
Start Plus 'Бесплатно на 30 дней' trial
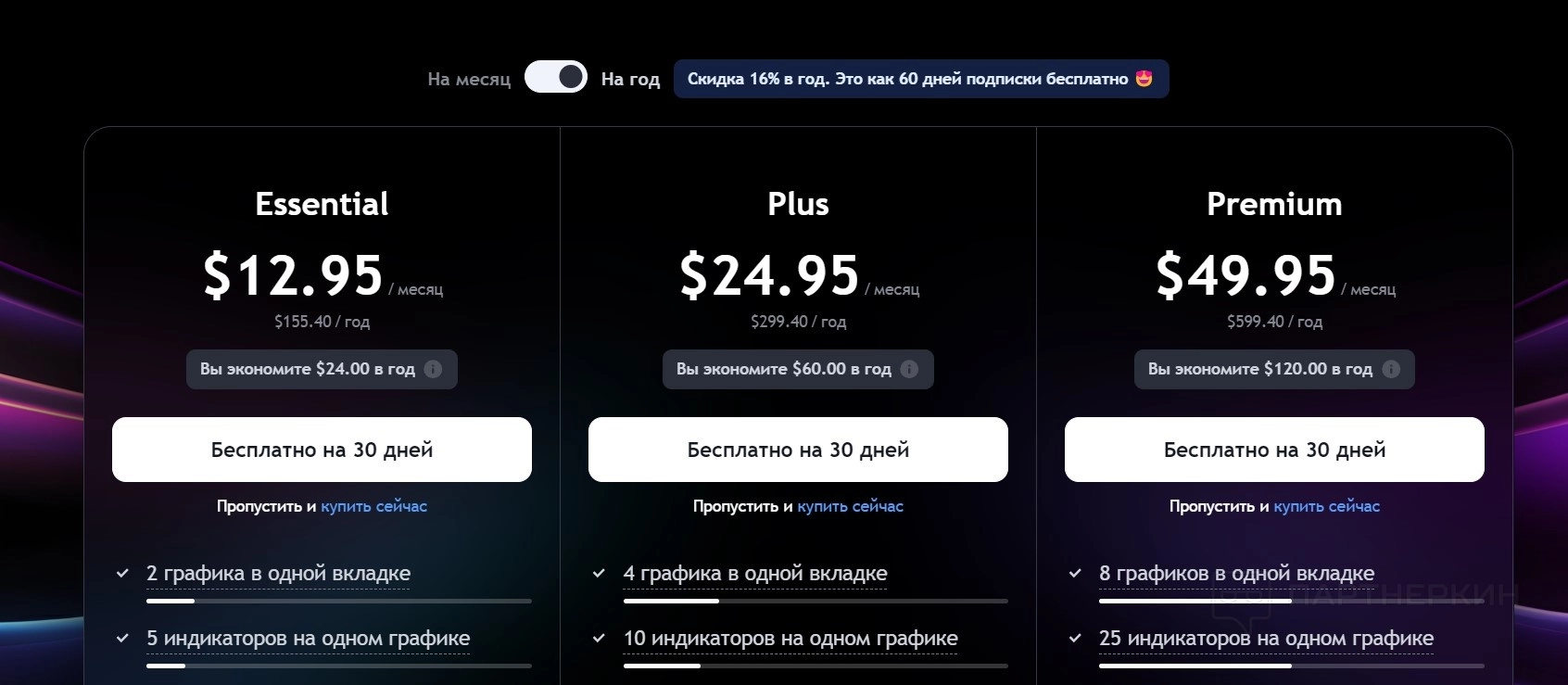(x=798, y=450)
